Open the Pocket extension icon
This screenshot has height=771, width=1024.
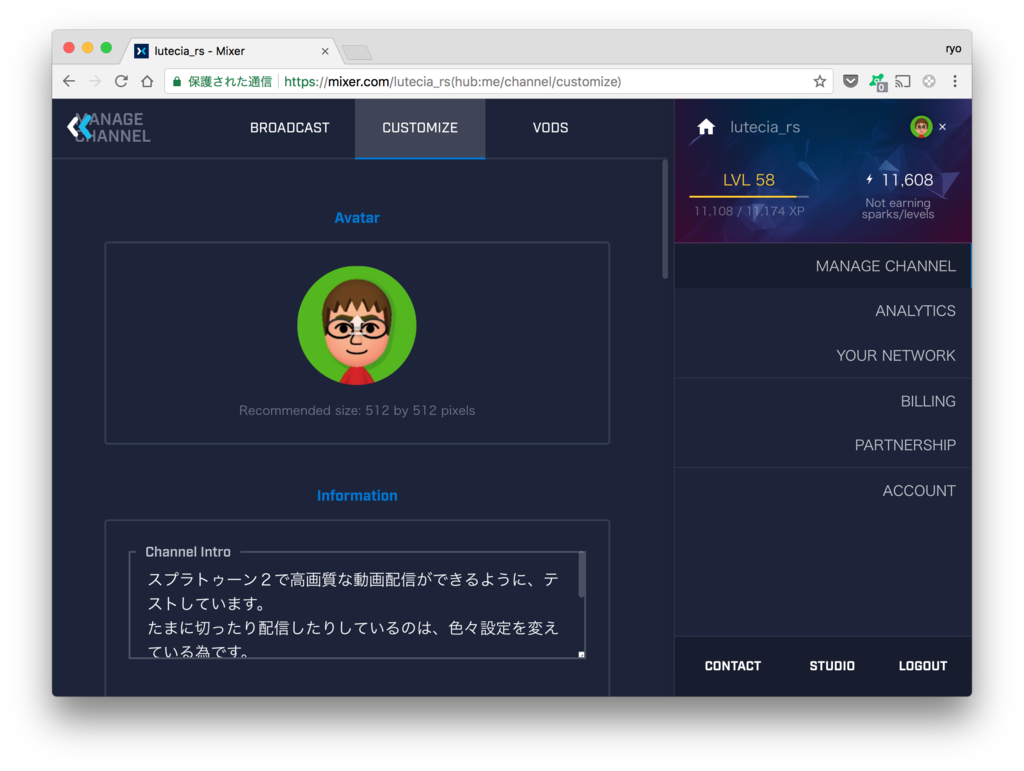click(x=850, y=82)
